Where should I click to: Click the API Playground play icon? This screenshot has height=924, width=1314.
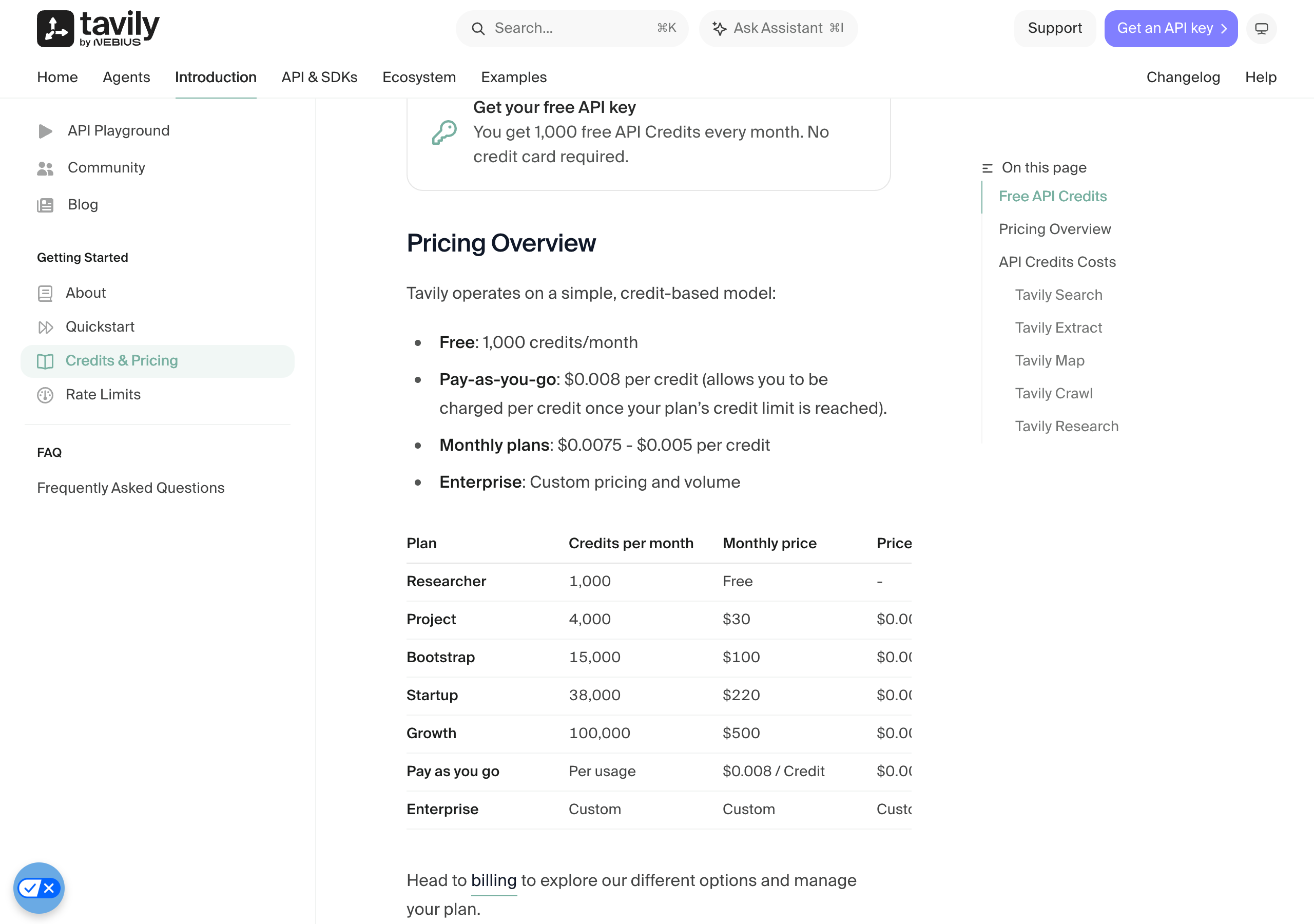45,131
